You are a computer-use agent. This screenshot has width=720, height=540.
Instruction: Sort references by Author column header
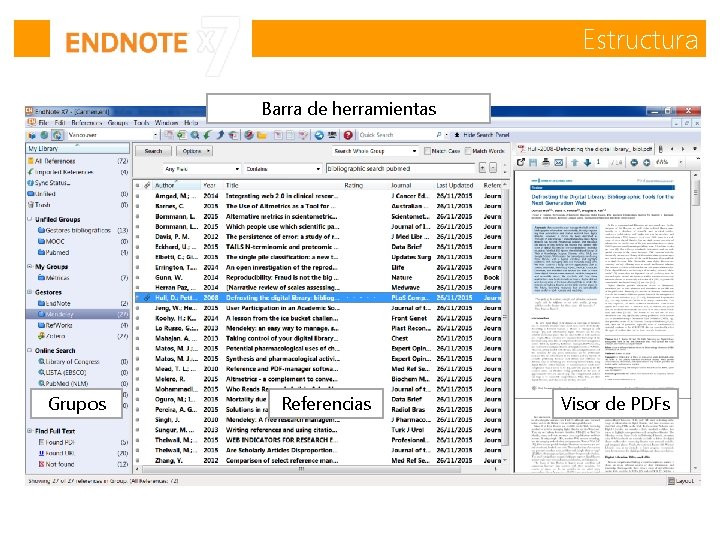[x=176, y=185]
